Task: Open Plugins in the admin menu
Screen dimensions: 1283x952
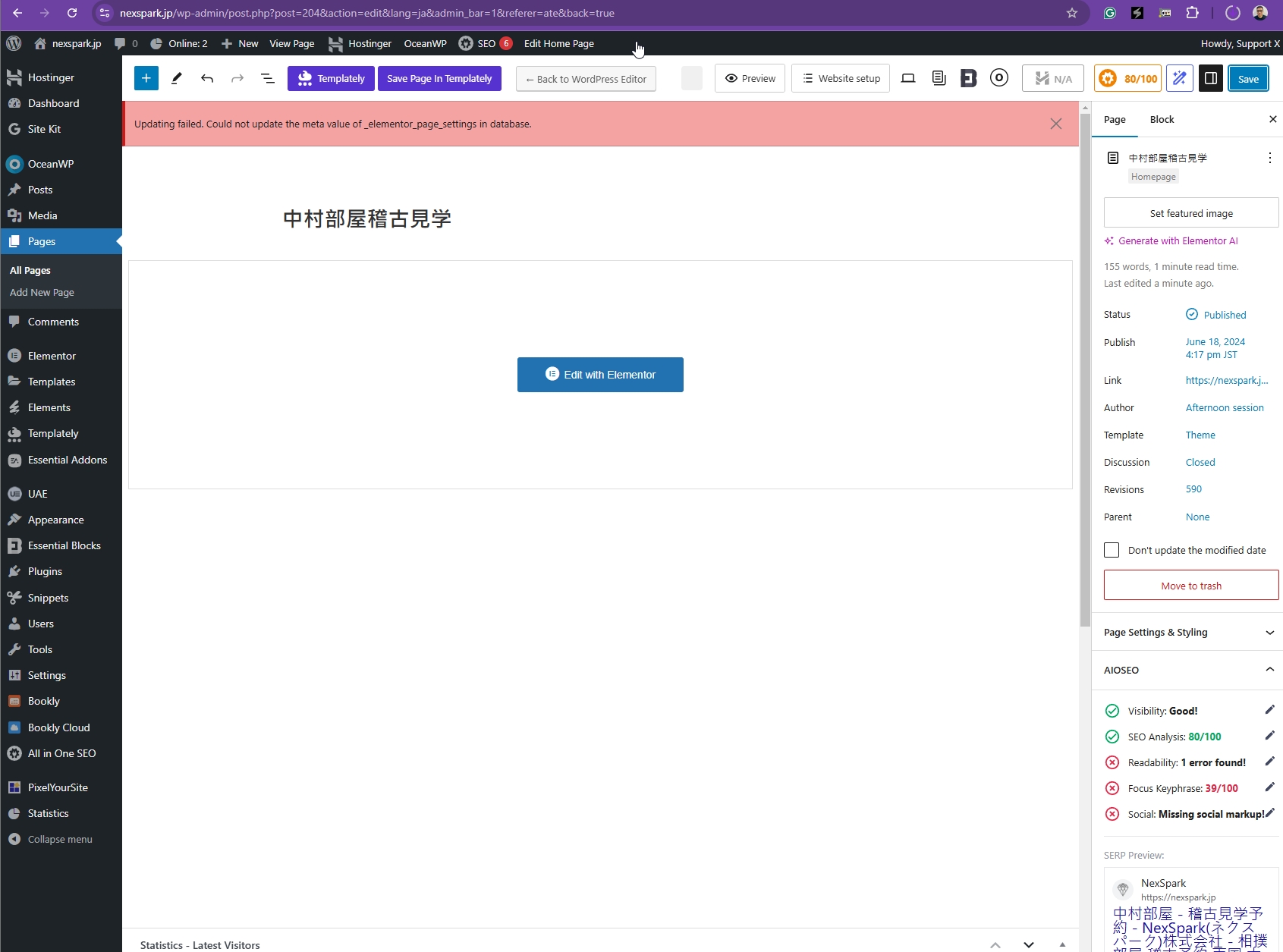Action: click(x=45, y=571)
